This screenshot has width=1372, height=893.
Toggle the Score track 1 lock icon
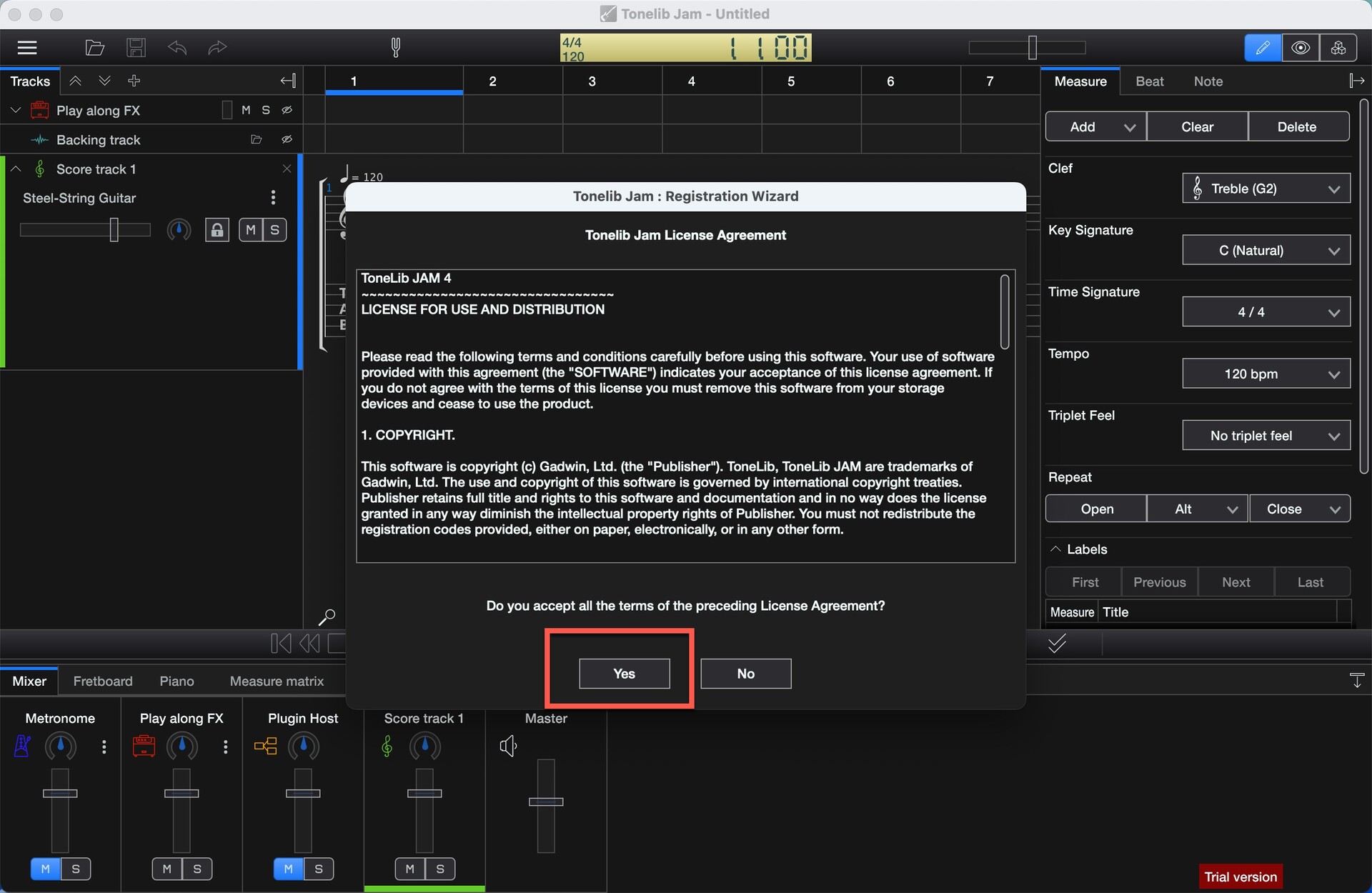tap(217, 230)
